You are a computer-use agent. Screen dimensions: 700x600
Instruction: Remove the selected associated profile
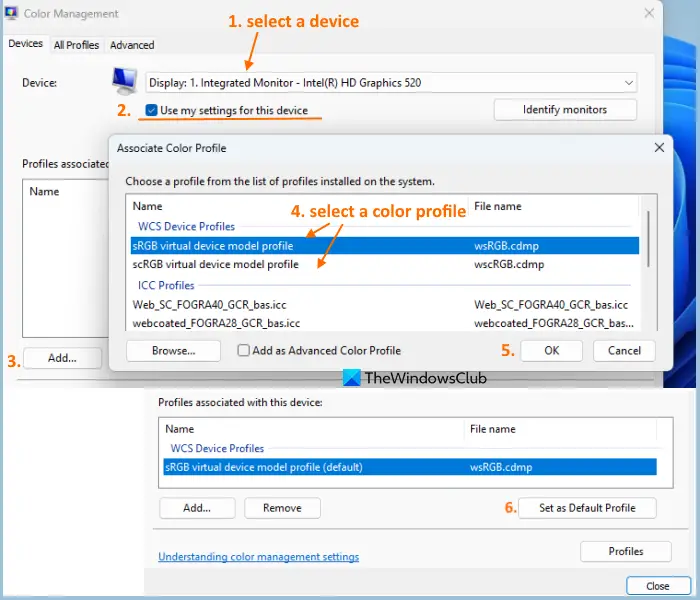pos(282,508)
